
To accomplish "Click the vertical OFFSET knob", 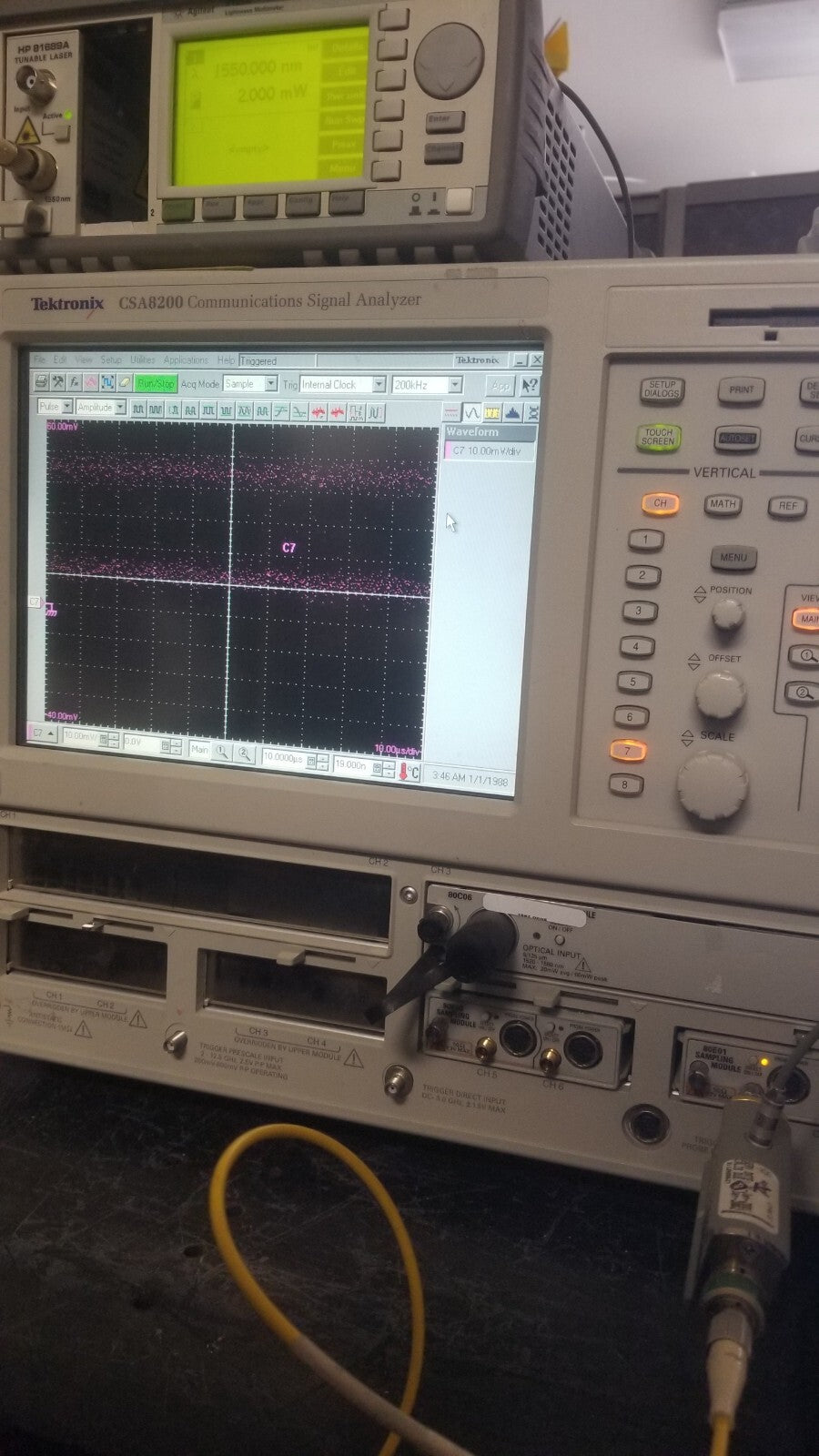I will 721,693.
